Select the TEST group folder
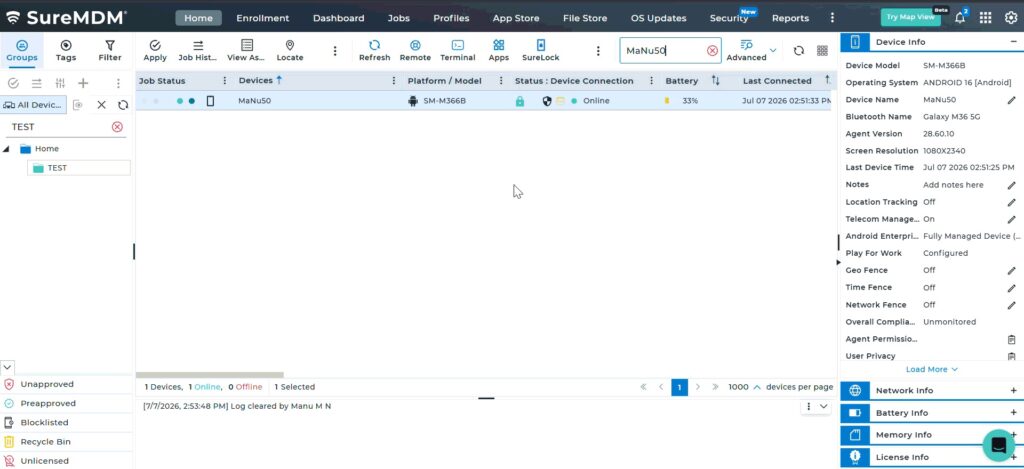The image size is (1024, 469). click(79, 168)
